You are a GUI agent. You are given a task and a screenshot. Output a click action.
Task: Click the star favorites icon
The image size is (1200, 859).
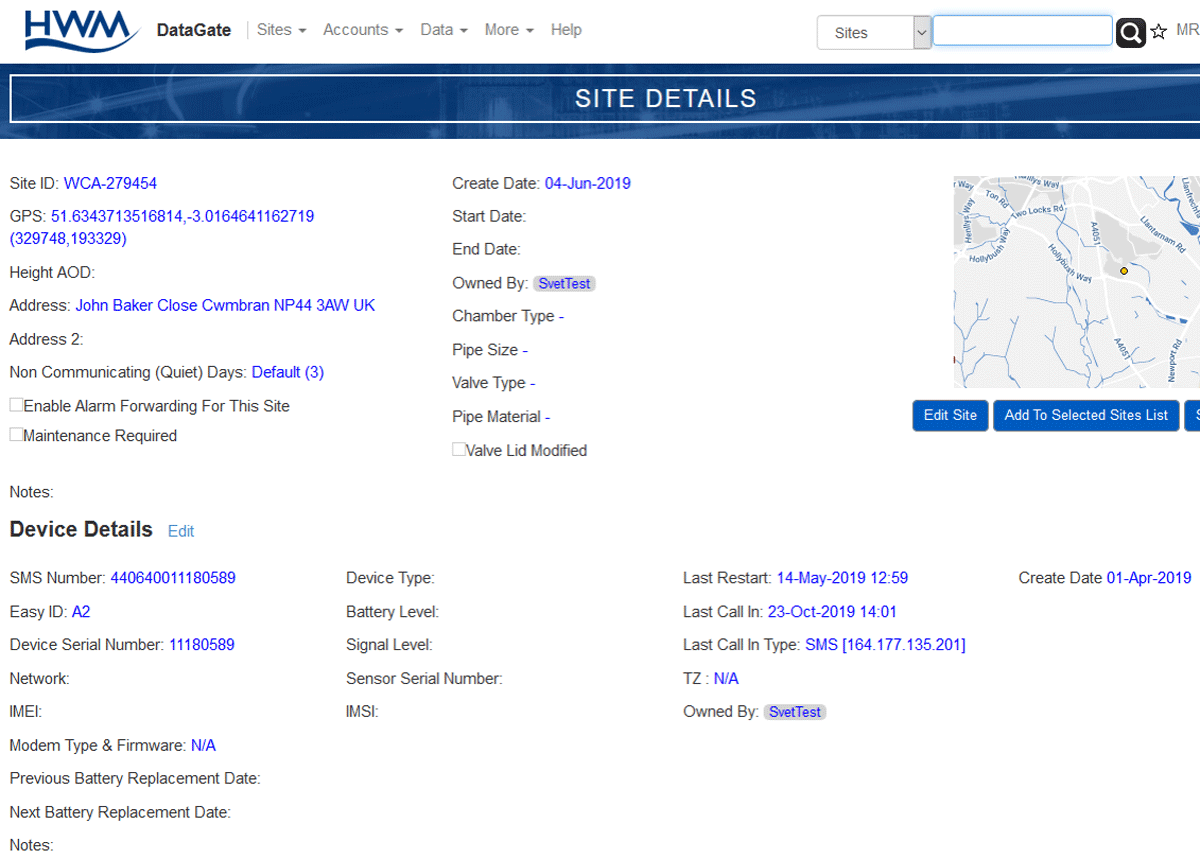(x=1159, y=32)
